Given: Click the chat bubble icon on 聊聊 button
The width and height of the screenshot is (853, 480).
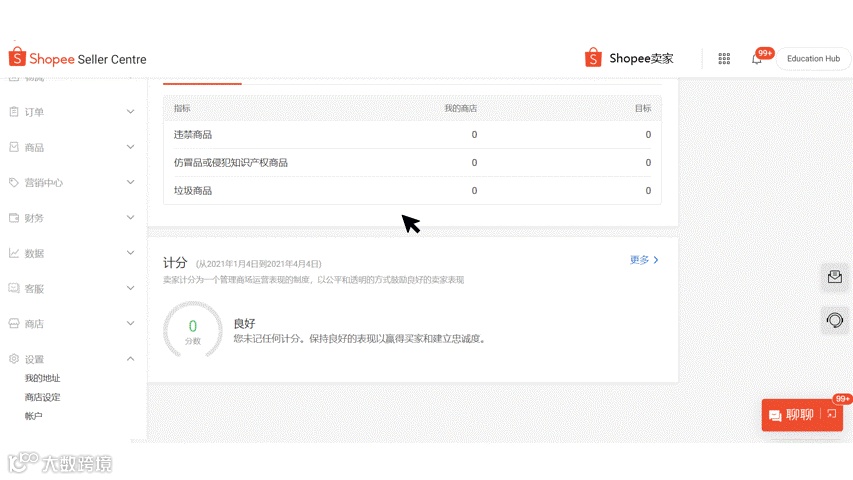Looking at the screenshot, I should (x=775, y=416).
